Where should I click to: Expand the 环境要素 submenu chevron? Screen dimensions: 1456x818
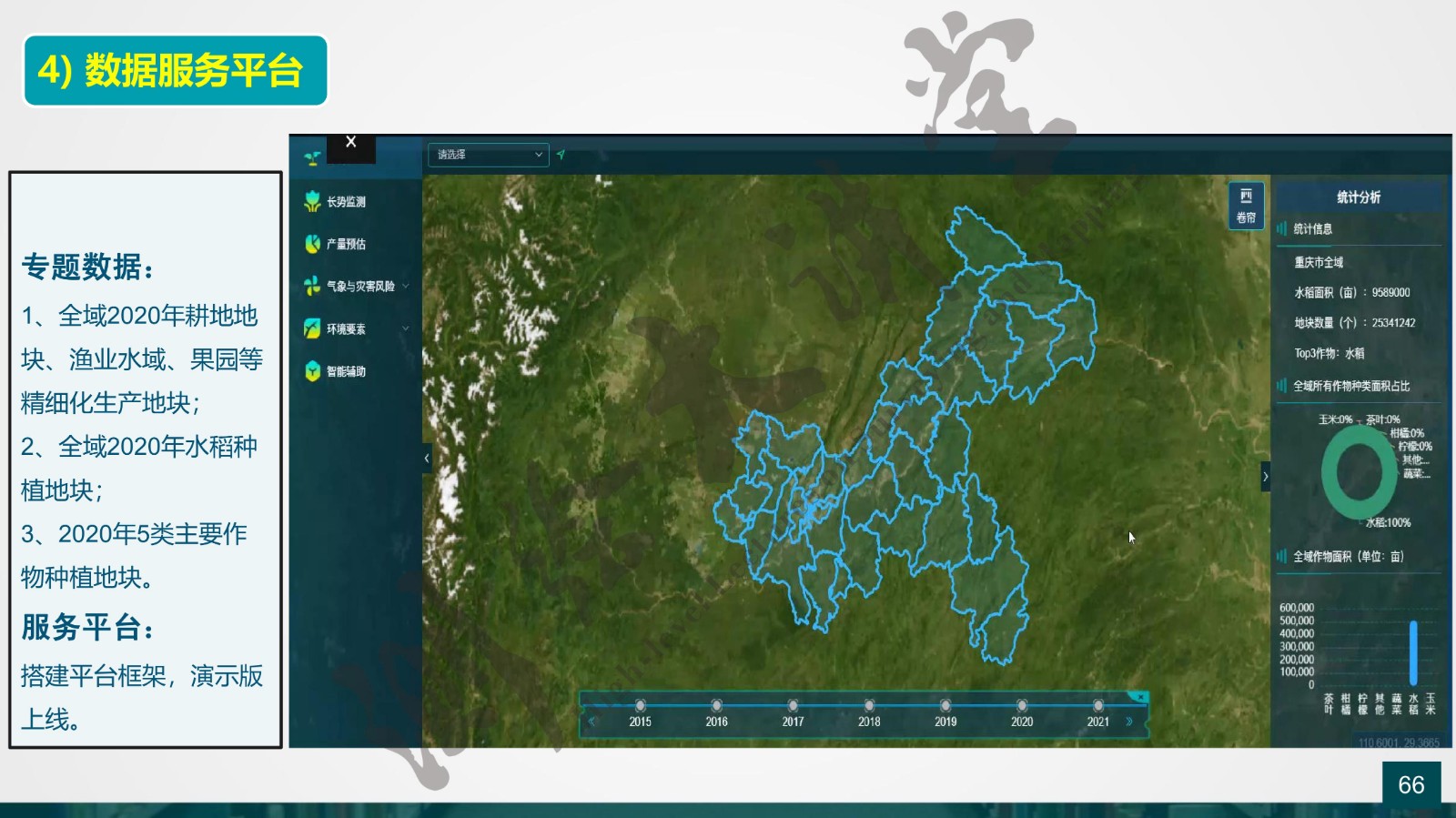point(406,328)
